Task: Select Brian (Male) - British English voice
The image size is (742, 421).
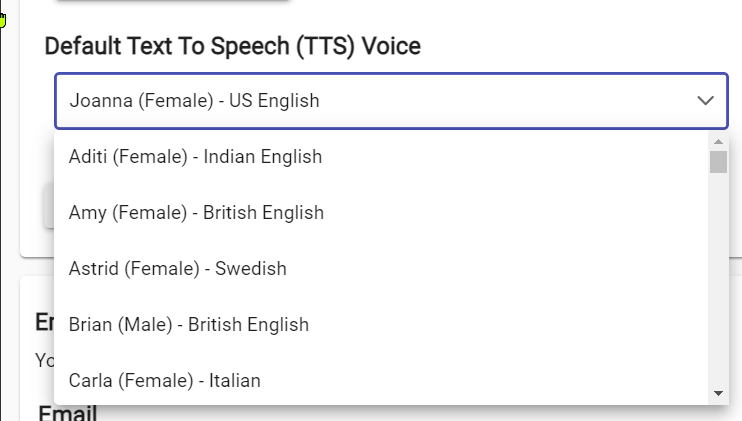Action: (188, 325)
